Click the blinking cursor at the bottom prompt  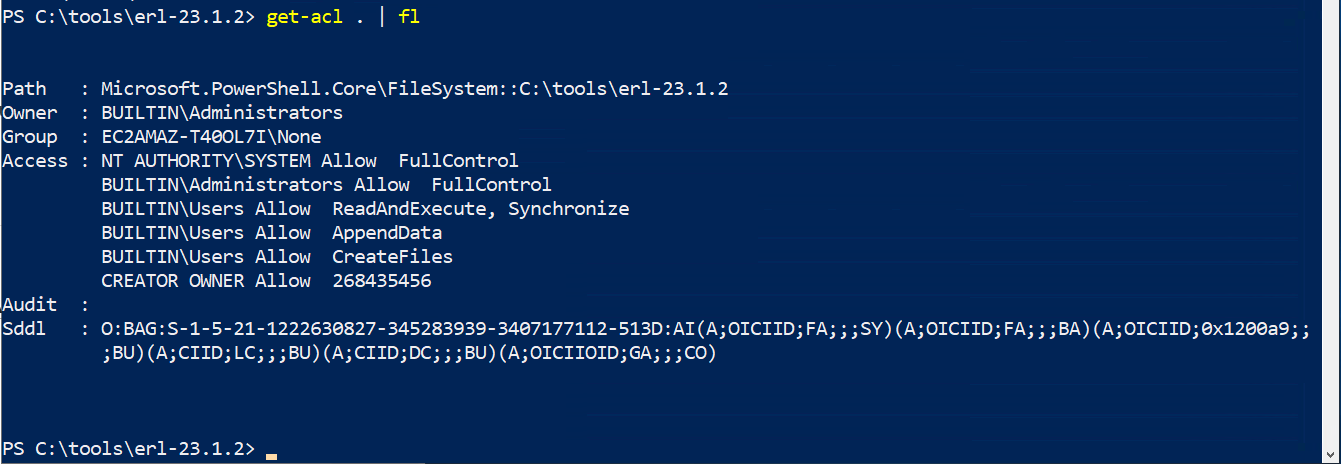[x=271, y=456]
